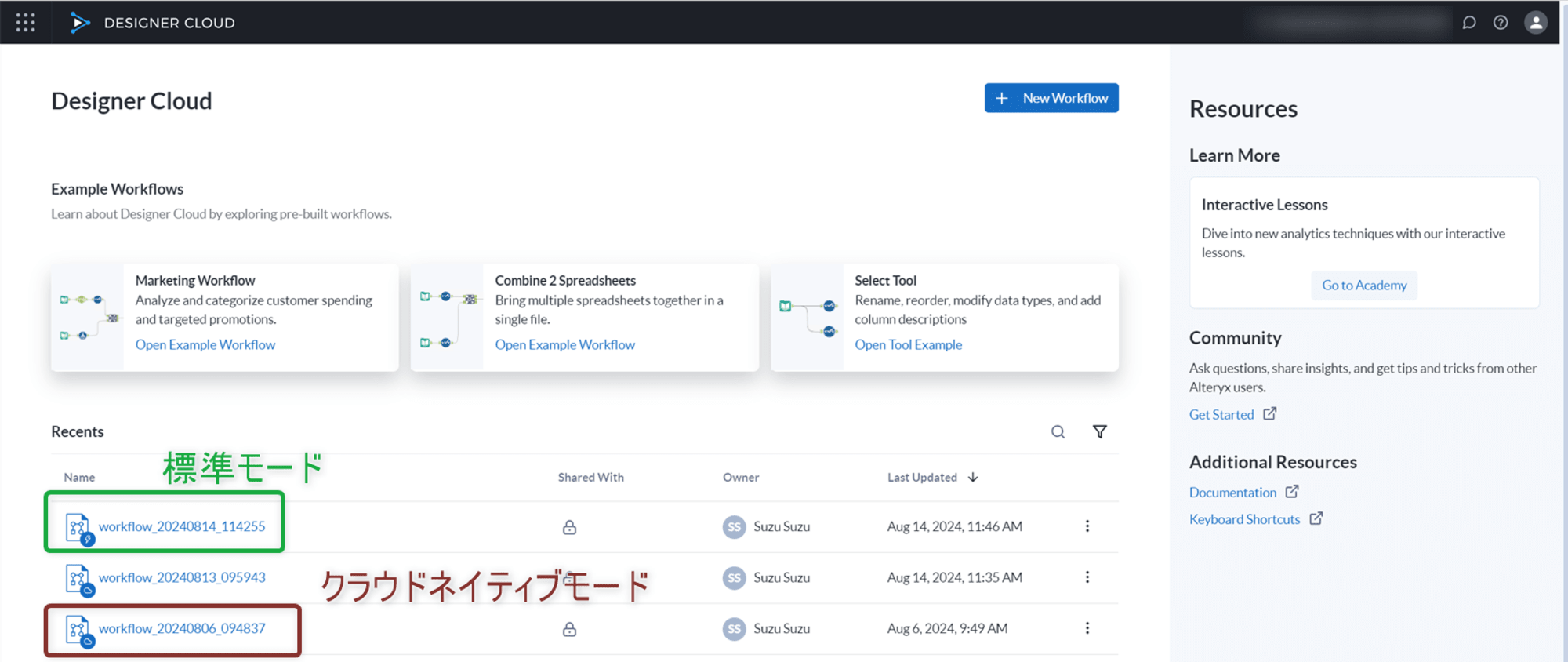Open workflow_20240813_095943
1568x662 pixels.
pyautogui.click(x=182, y=577)
